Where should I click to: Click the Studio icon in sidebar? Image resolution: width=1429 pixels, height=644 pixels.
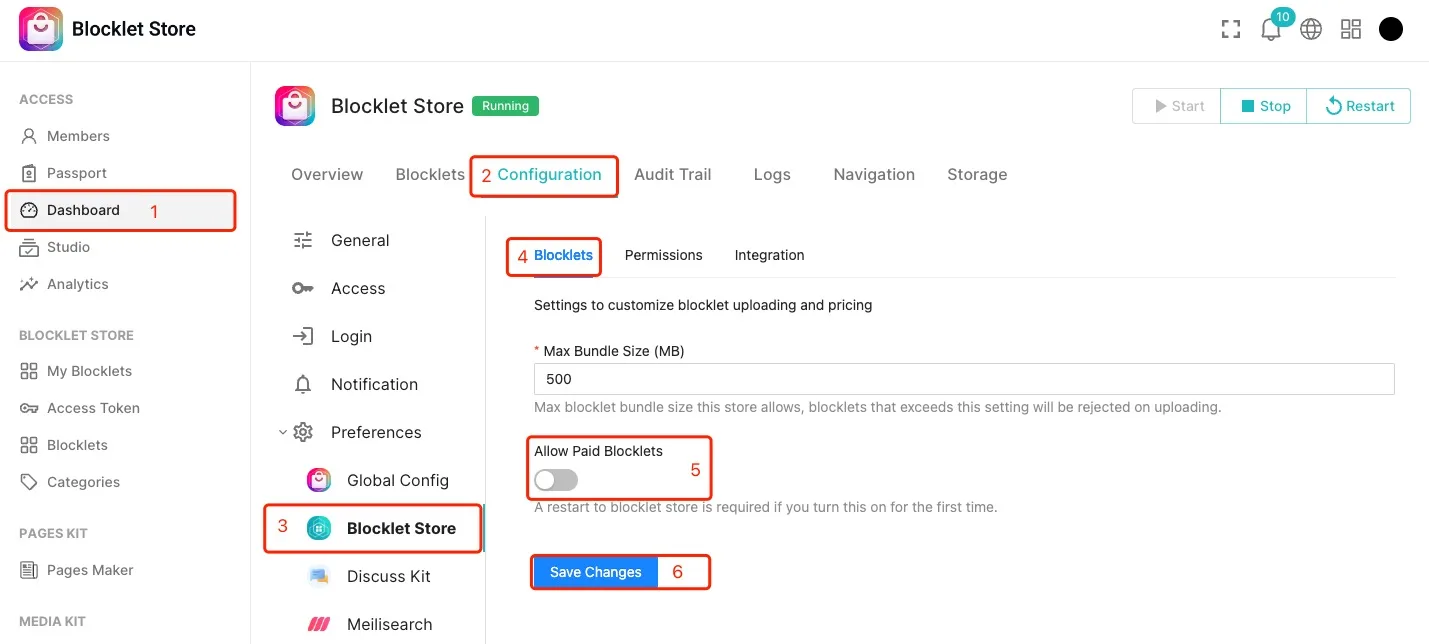(x=29, y=247)
